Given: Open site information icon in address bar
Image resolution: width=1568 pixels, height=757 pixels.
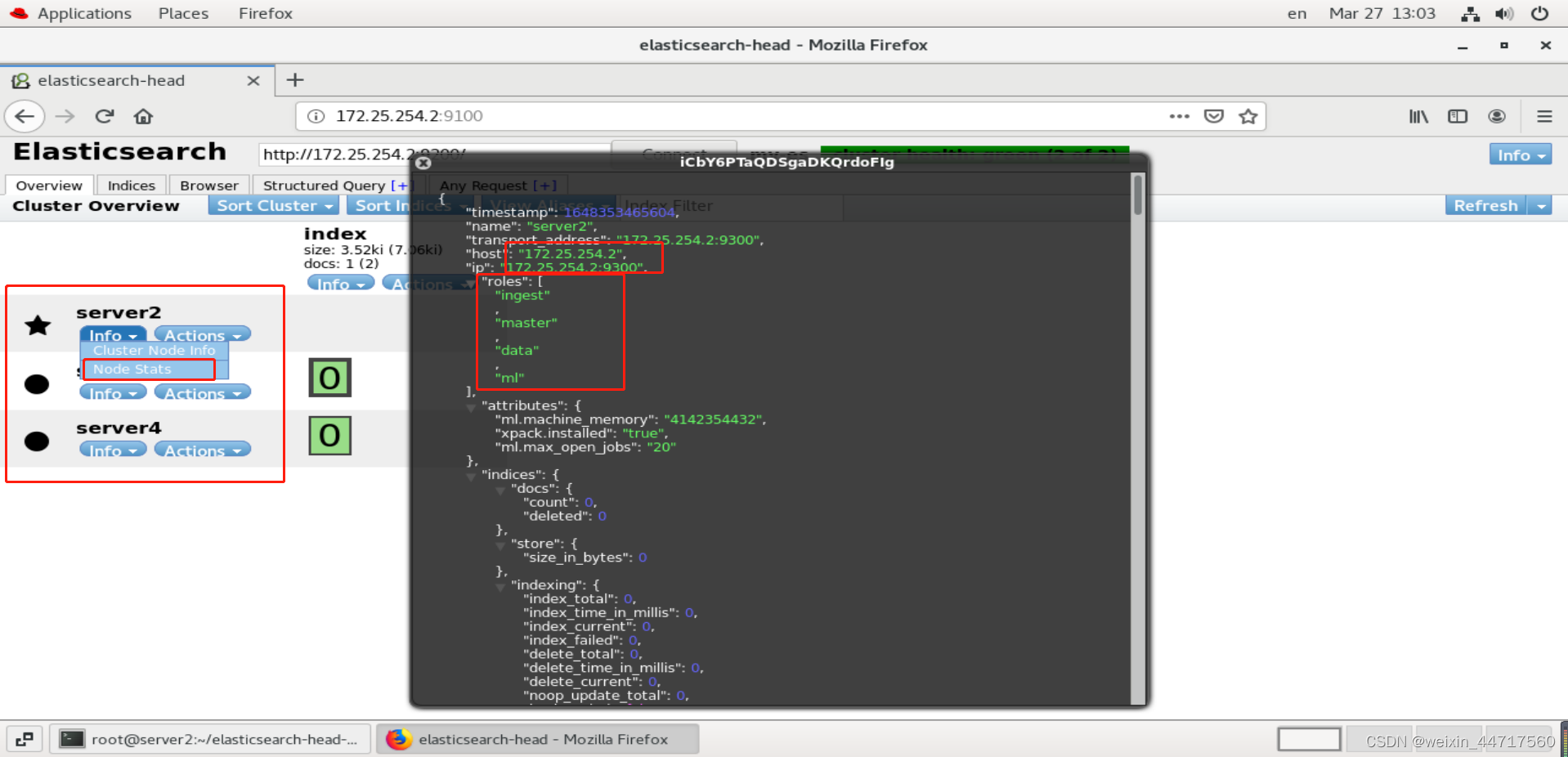Looking at the screenshot, I should point(316,116).
